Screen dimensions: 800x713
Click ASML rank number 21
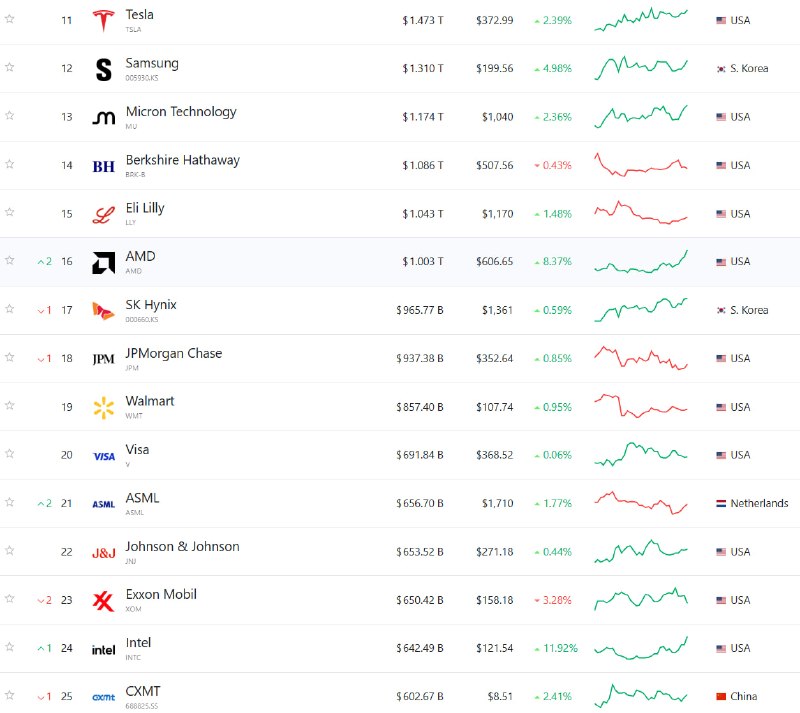coord(67,503)
